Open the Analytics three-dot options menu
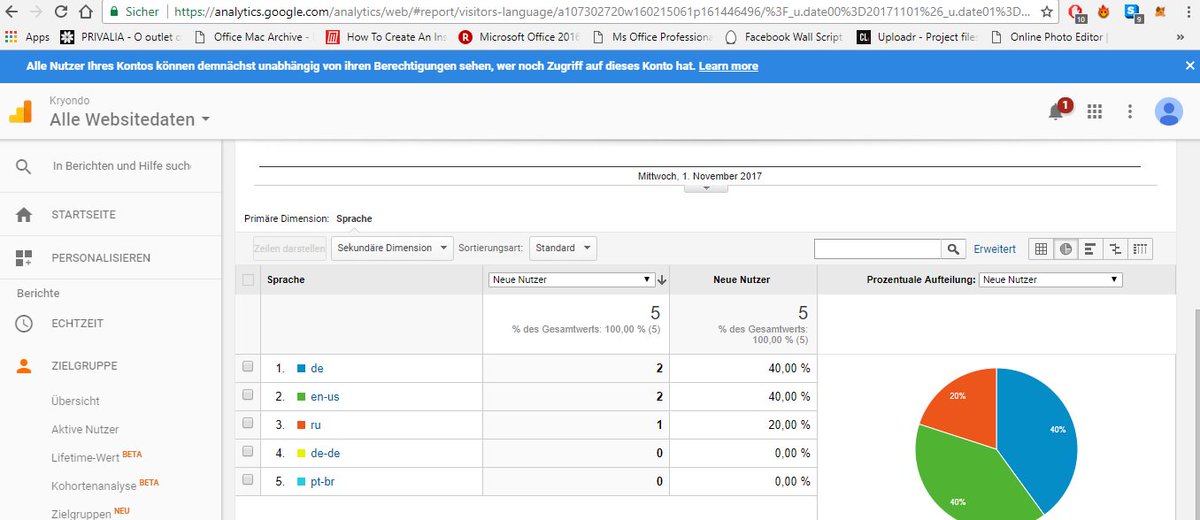This screenshot has width=1200, height=520. pos(1130,112)
